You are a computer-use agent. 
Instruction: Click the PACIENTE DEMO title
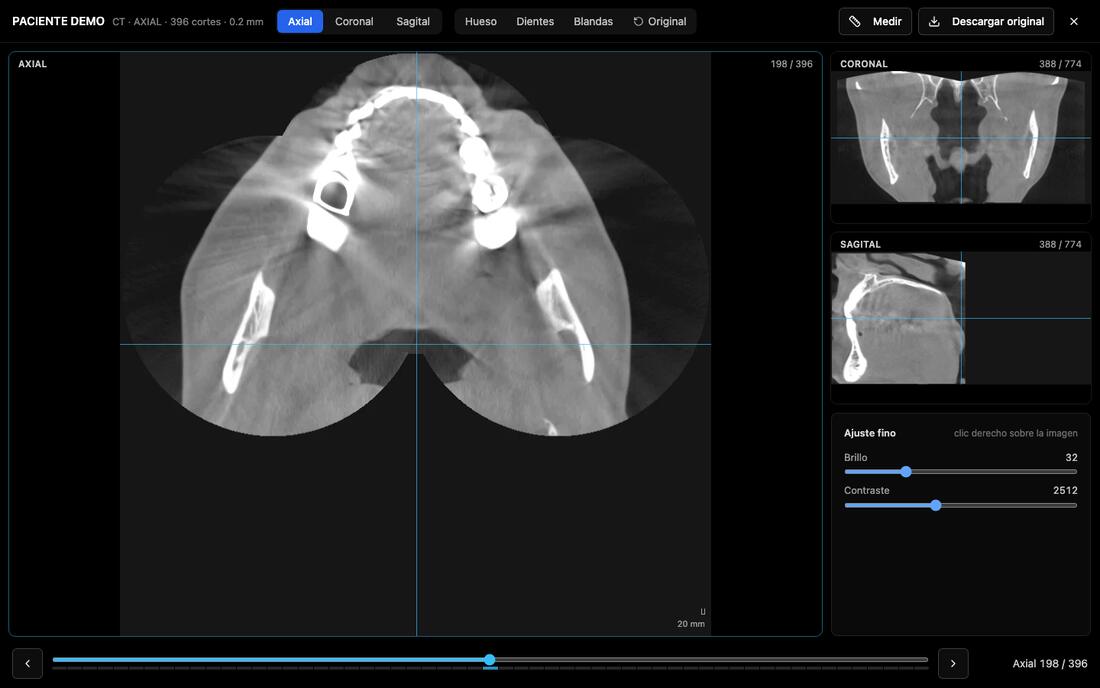click(58, 22)
